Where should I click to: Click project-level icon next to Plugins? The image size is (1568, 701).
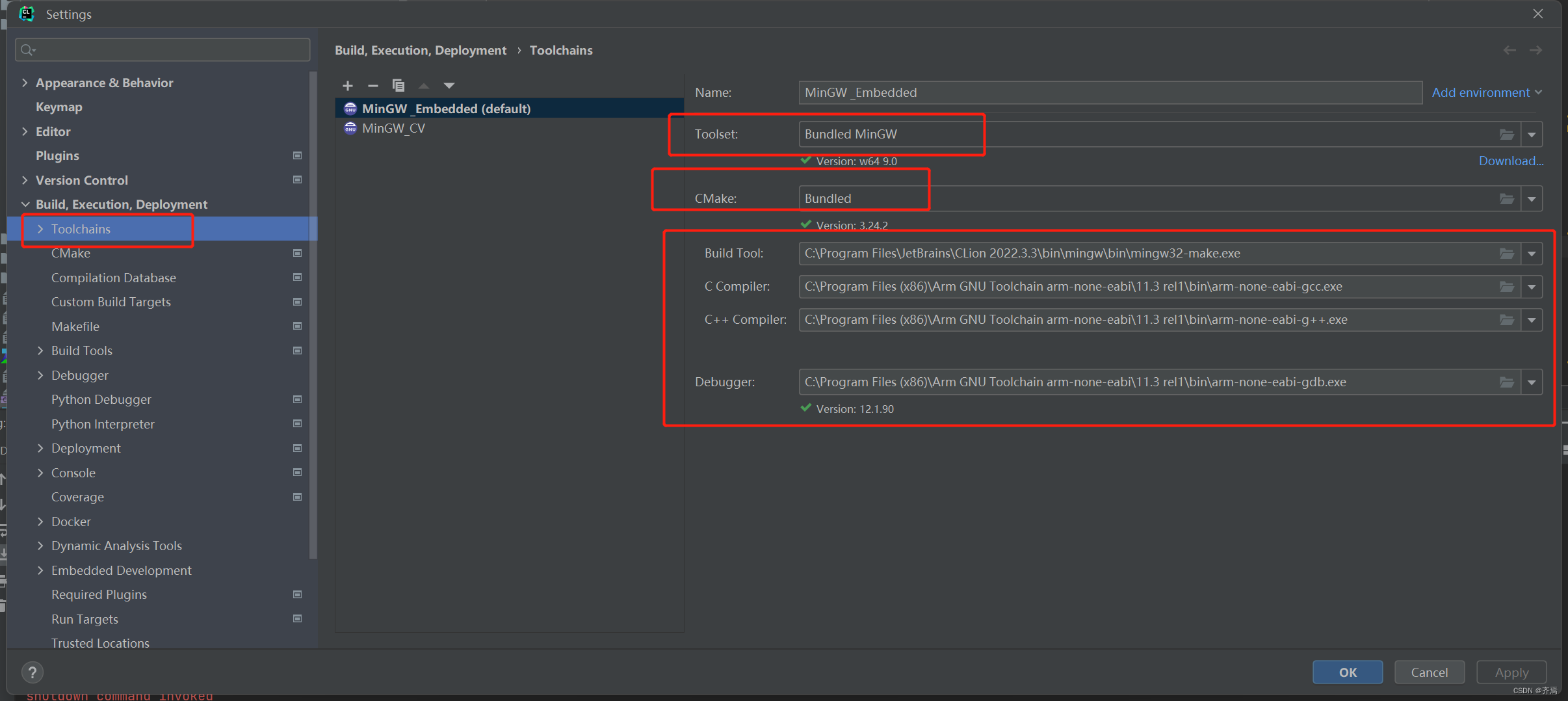pos(298,155)
